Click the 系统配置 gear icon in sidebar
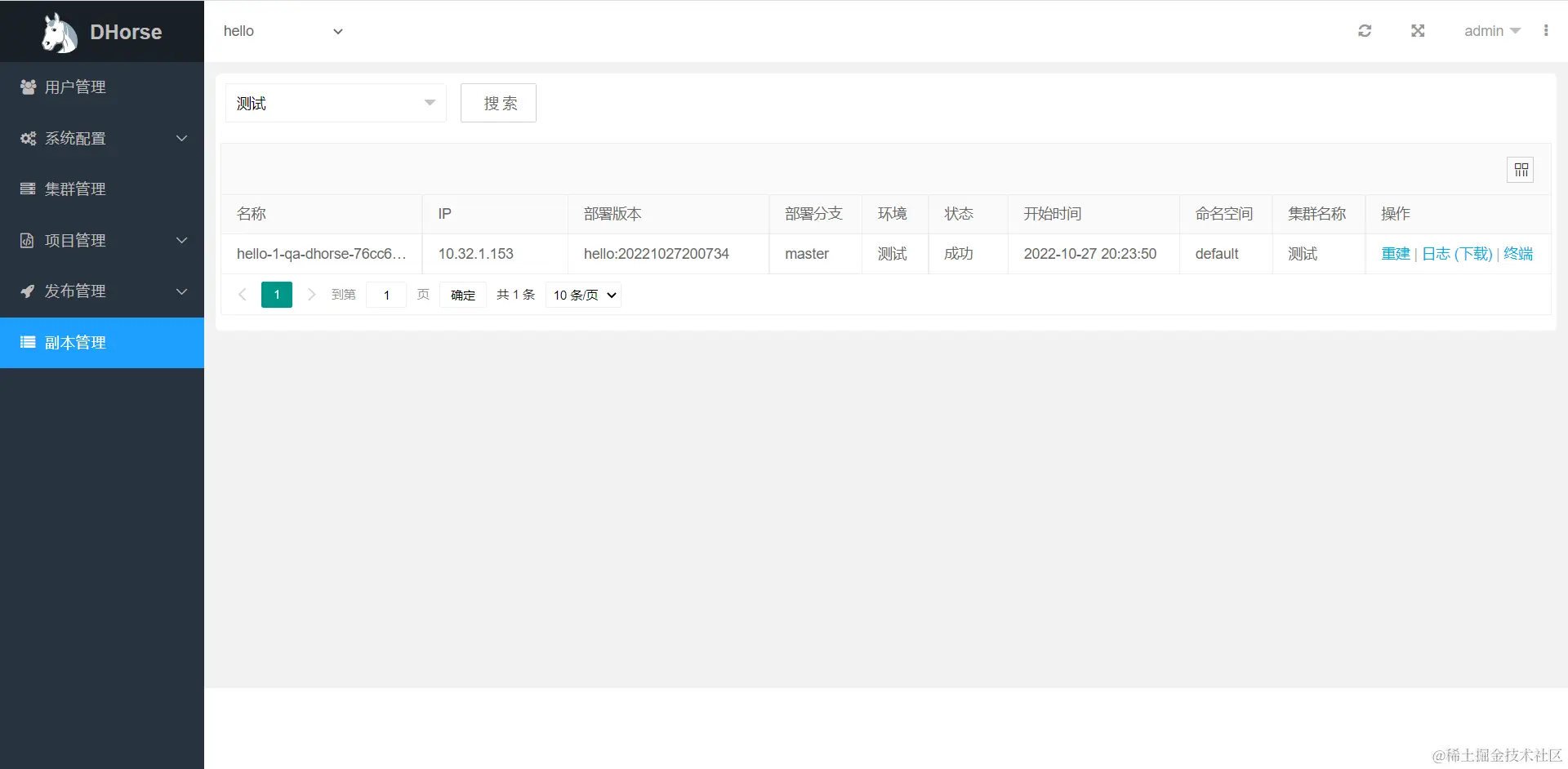Image resolution: width=1568 pixels, height=769 pixels. click(27, 138)
